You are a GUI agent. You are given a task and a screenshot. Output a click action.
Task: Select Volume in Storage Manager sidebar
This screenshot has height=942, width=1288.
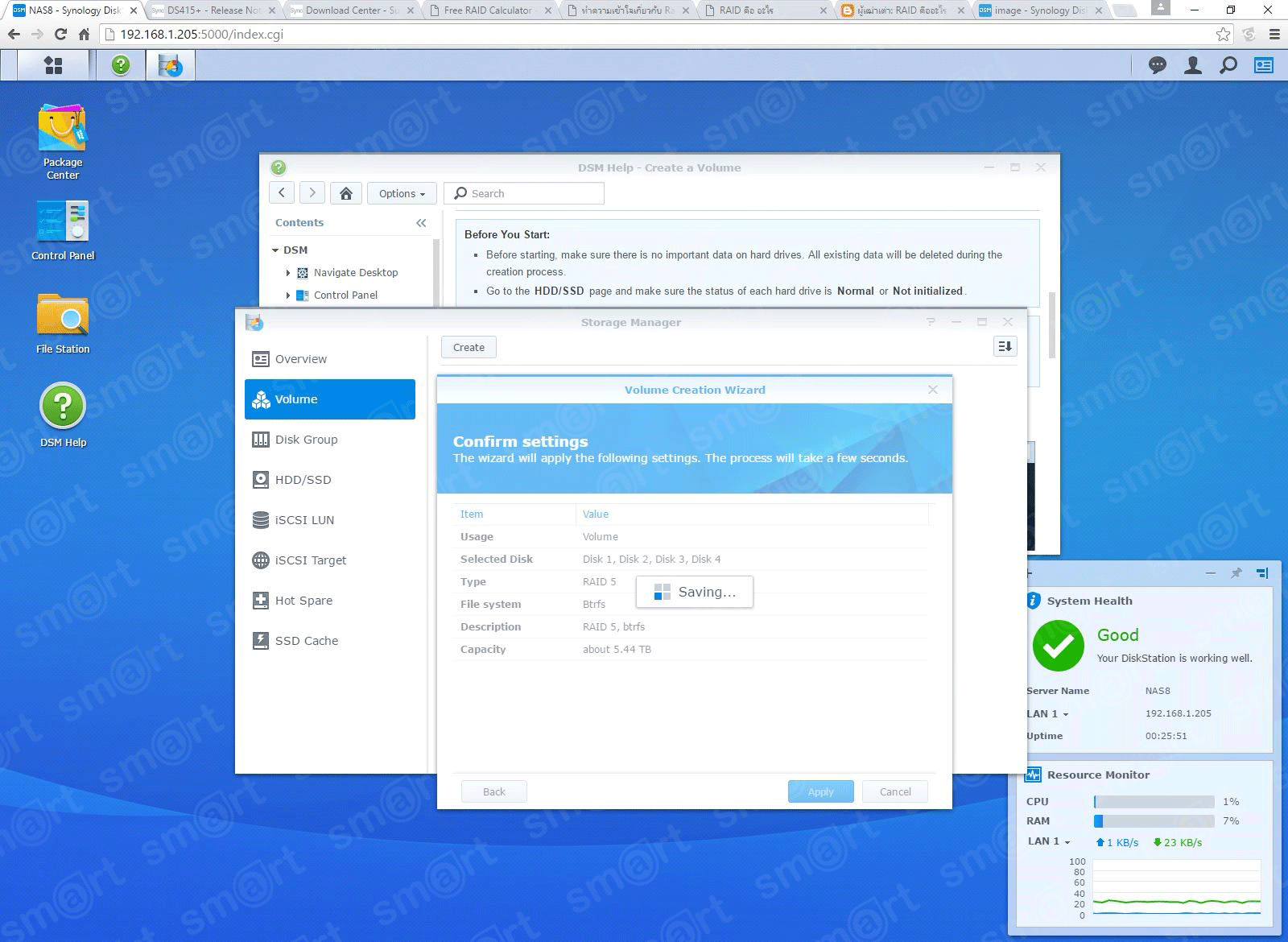click(330, 399)
